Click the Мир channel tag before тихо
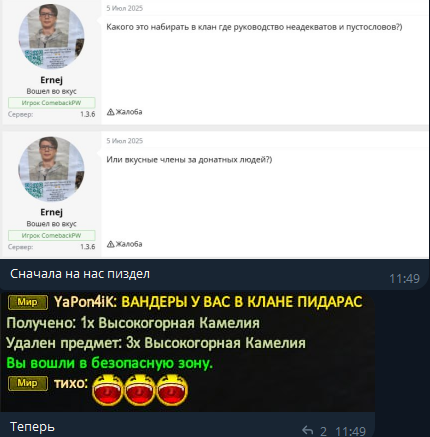 pyautogui.click(x=28, y=383)
